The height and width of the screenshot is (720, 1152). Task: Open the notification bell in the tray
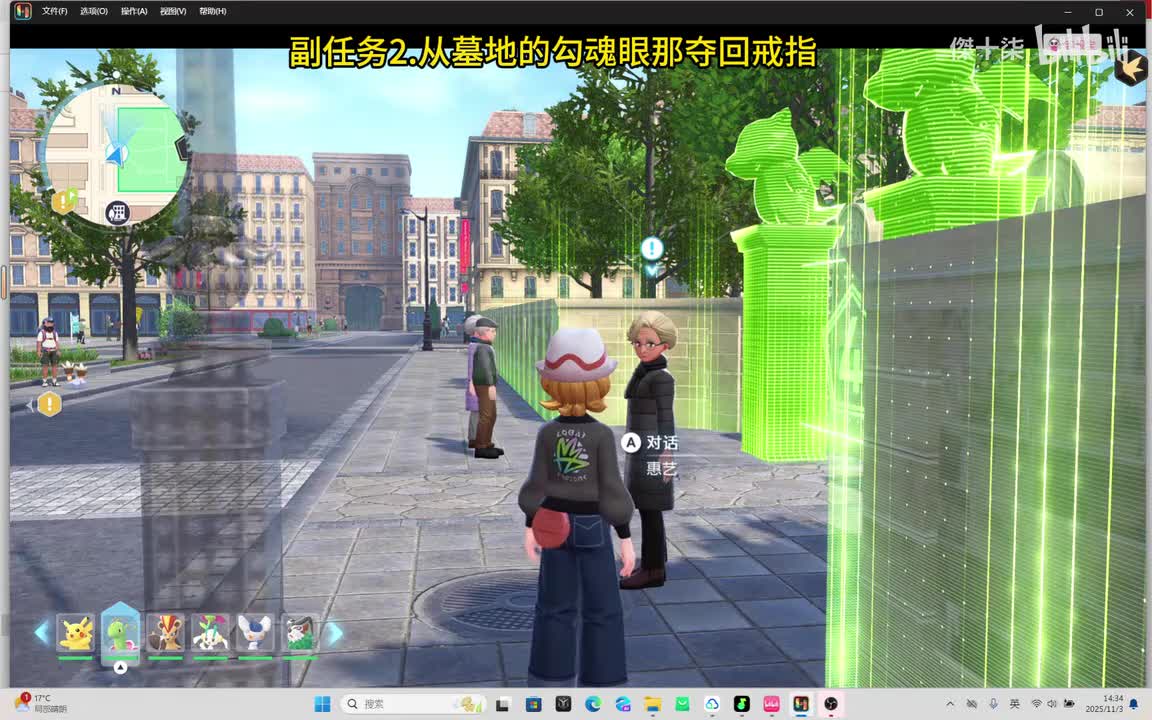[1134, 704]
